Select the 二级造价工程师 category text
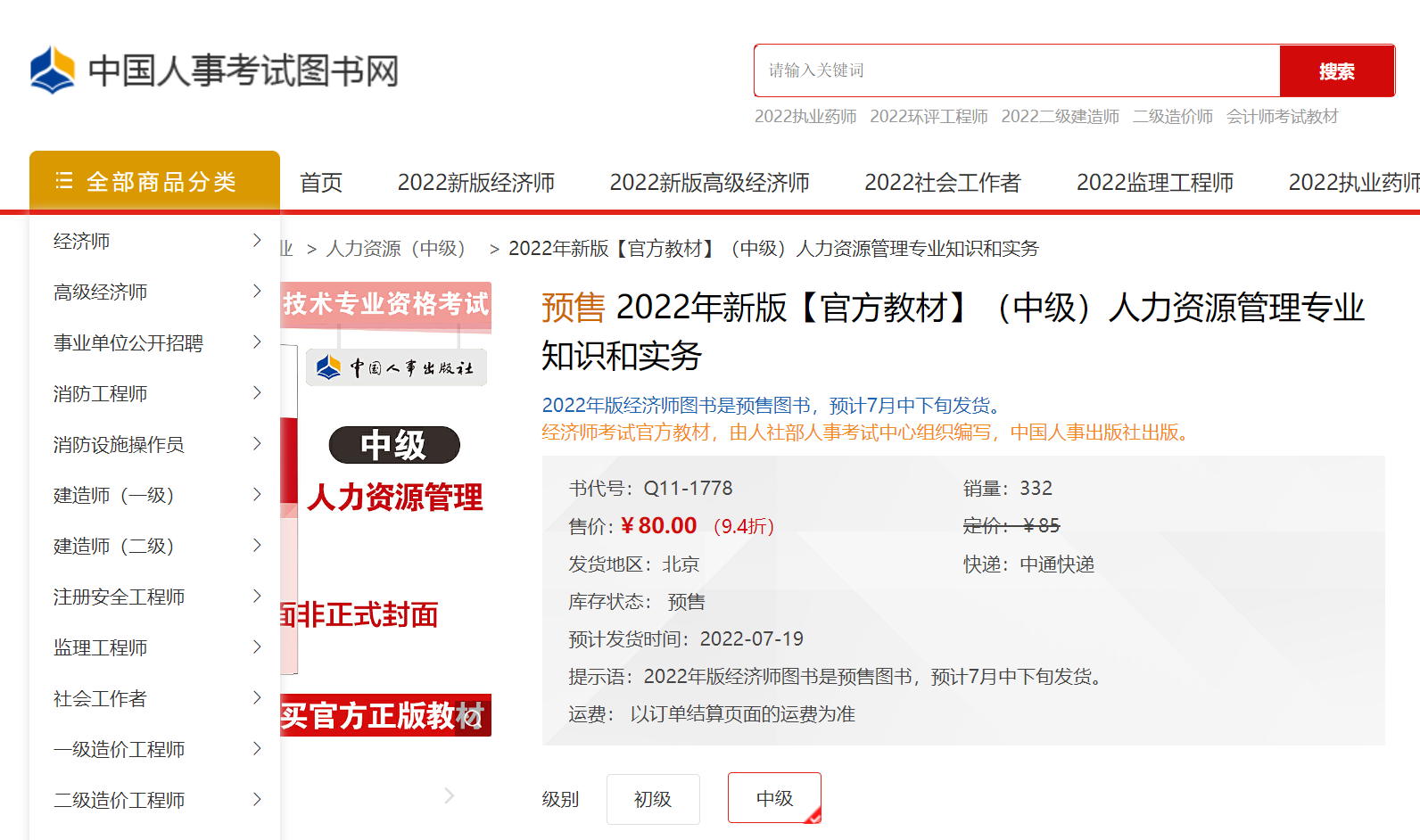 coord(120,800)
